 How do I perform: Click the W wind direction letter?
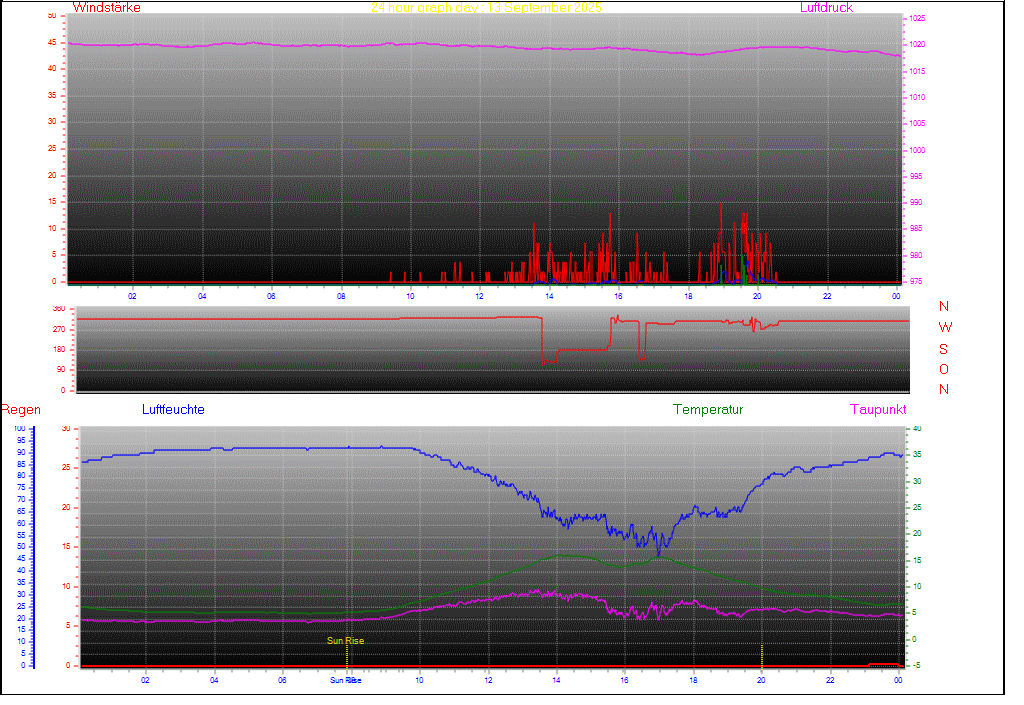pos(945,328)
